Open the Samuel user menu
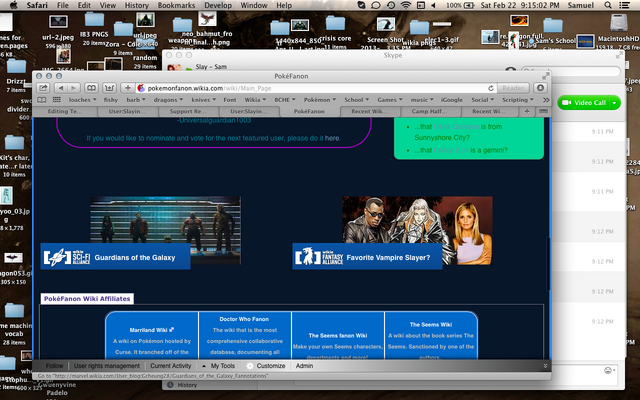The width and height of the screenshot is (640, 400). [580, 5]
